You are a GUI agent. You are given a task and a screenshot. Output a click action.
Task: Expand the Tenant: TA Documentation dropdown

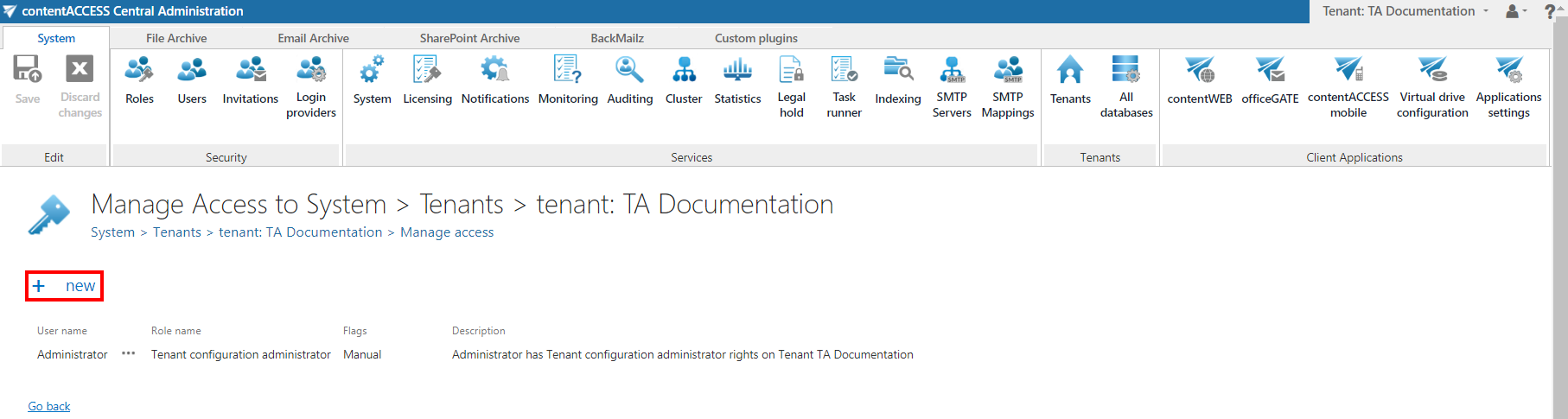pos(1405,11)
